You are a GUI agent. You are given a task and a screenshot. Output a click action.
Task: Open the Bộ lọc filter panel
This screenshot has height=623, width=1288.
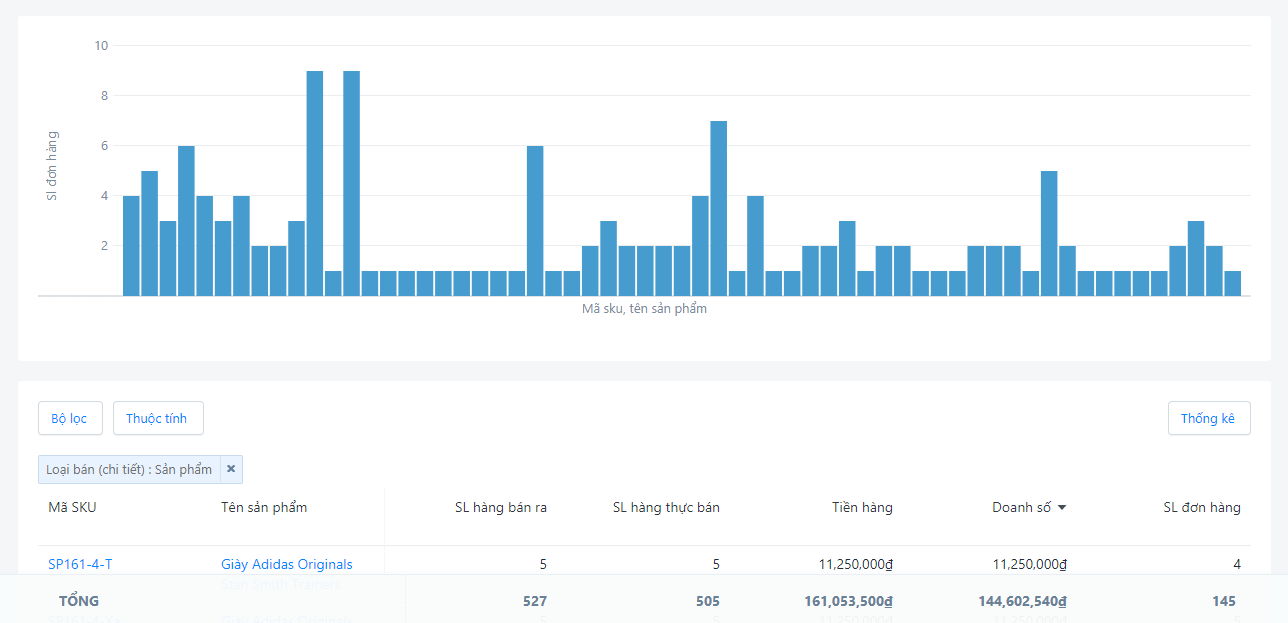[70, 418]
